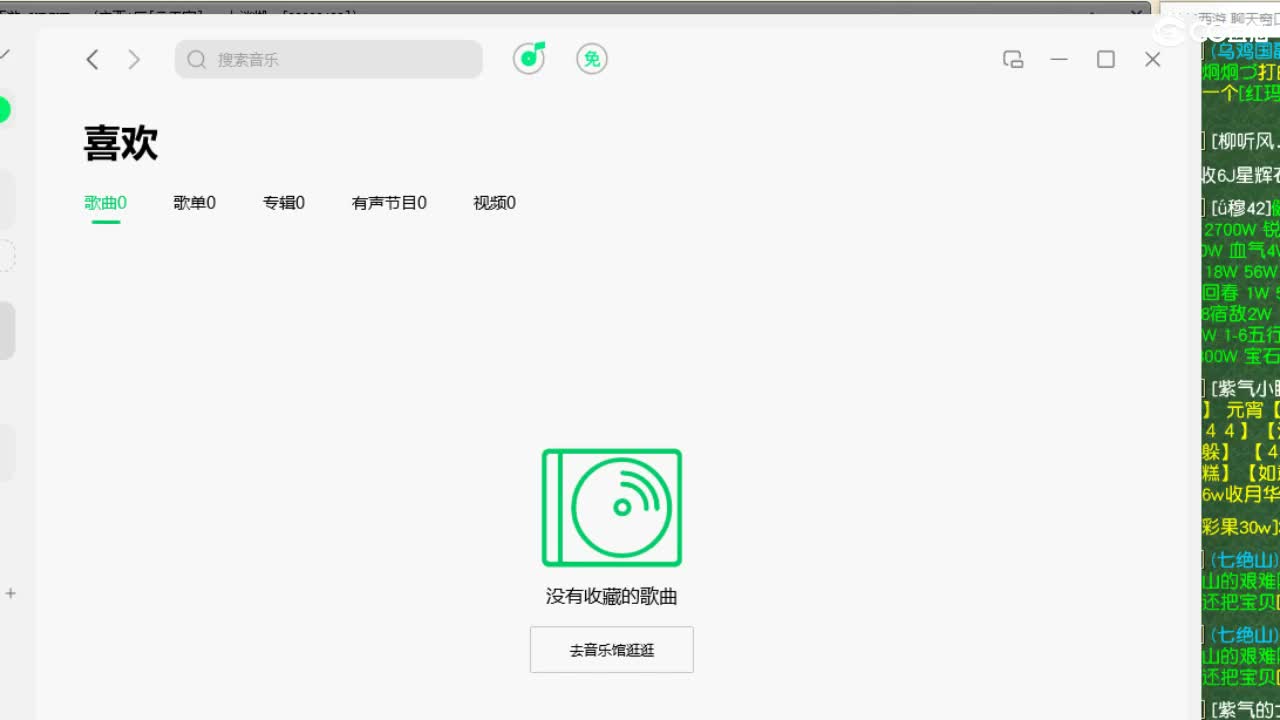Click the 免 circular icon
This screenshot has height=720, width=1280.
[592, 59]
